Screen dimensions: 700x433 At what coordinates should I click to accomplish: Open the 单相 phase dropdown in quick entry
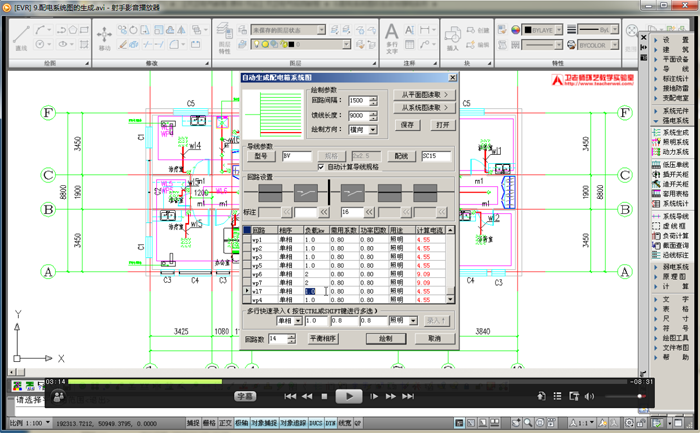[x=298, y=321]
